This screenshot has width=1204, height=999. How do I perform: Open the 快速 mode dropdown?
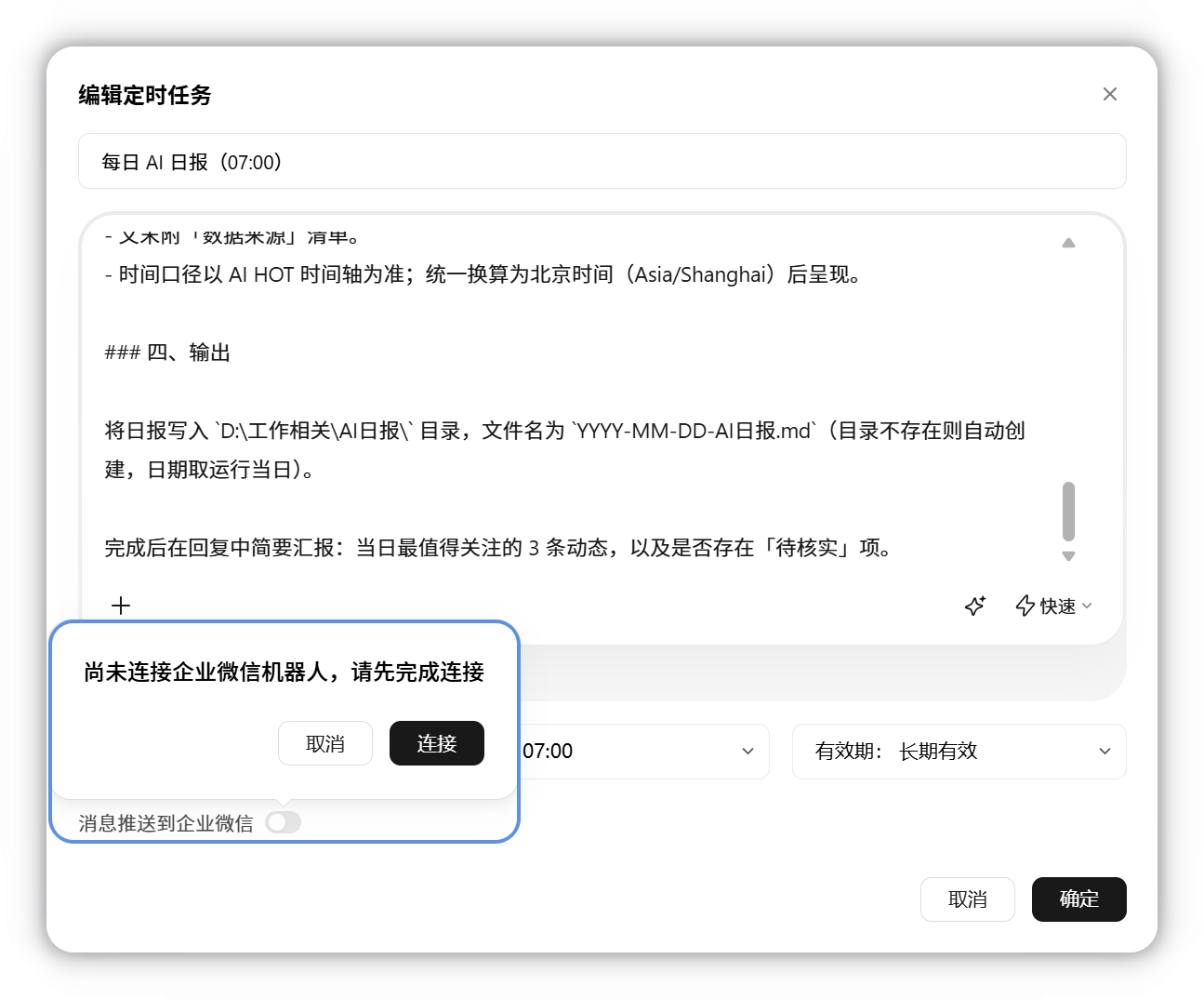pos(1054,606)
